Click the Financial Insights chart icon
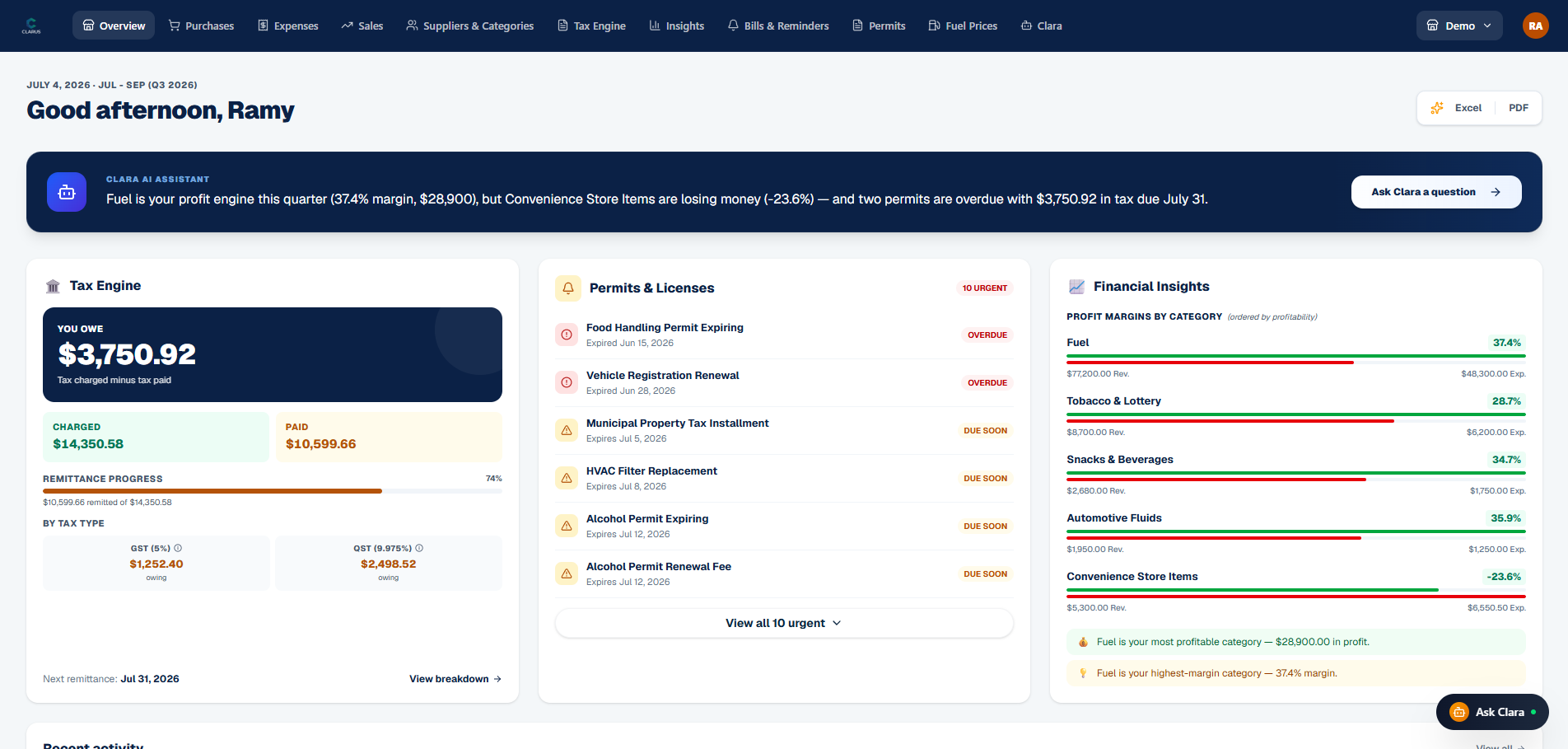The image size is (1568, 749). (x=1076, y=287)
